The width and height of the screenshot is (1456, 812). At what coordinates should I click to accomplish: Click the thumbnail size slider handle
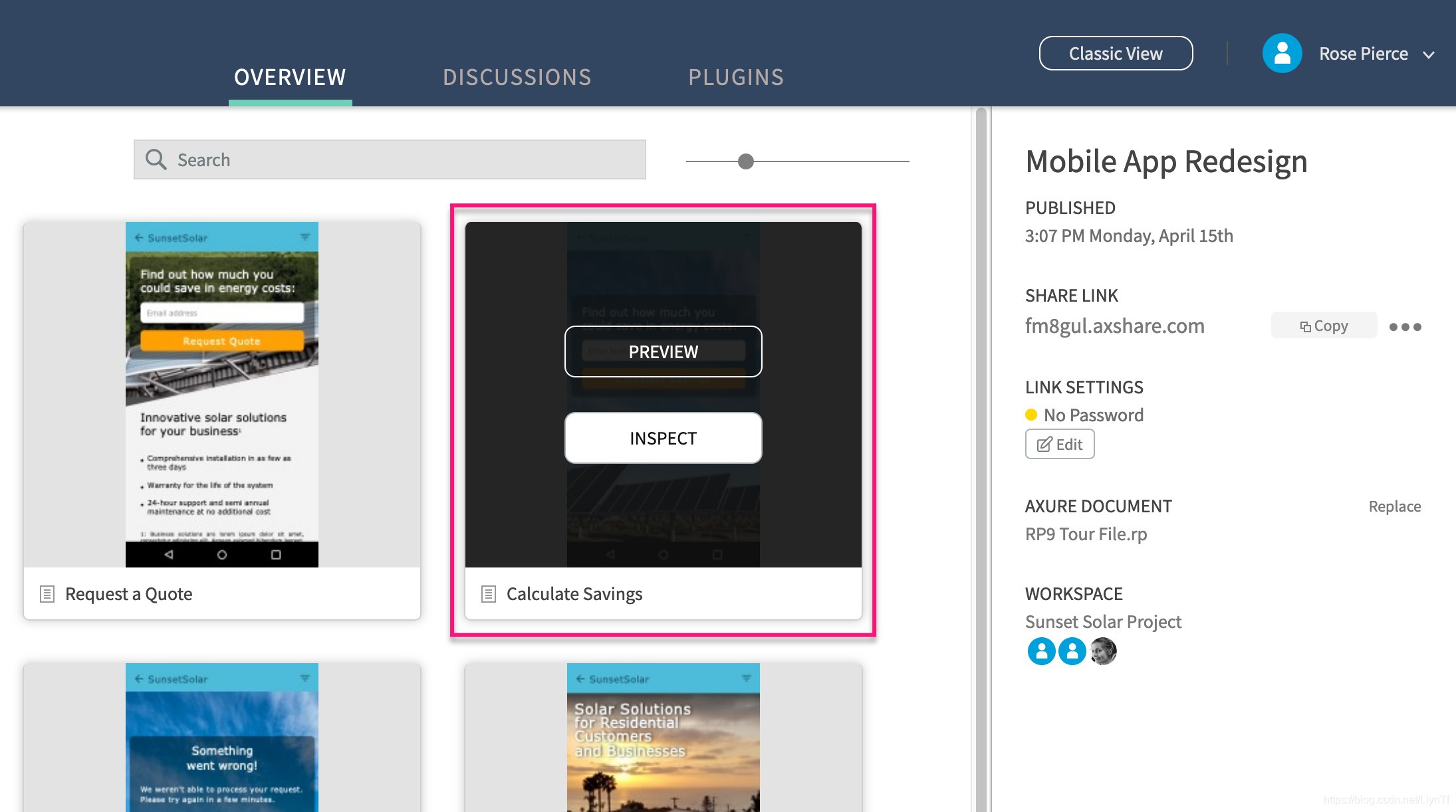coord(746,161)
